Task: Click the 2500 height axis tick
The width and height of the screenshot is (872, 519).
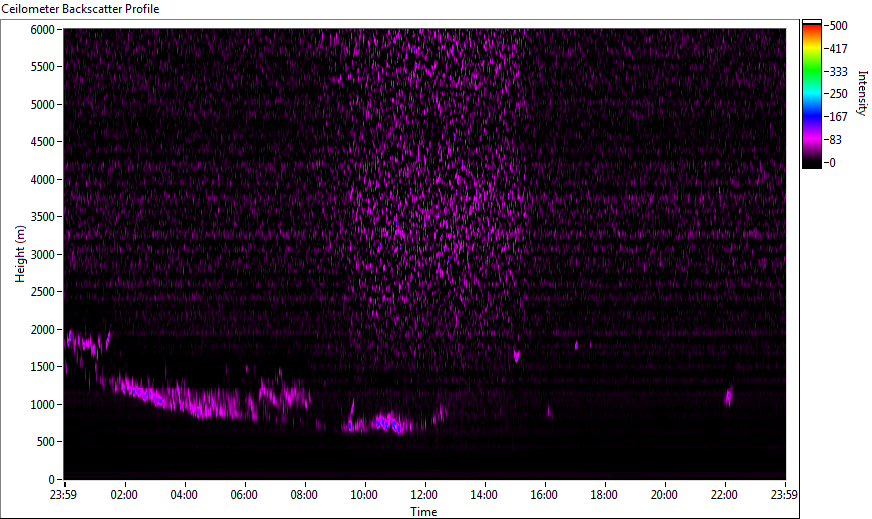Action: 43,292
